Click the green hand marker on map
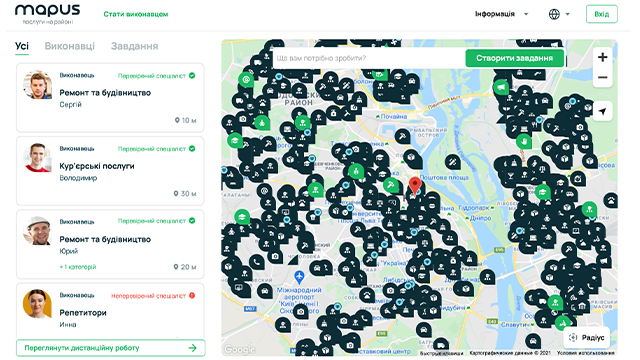Screen dimensions: 640x360 coord(523,142)
